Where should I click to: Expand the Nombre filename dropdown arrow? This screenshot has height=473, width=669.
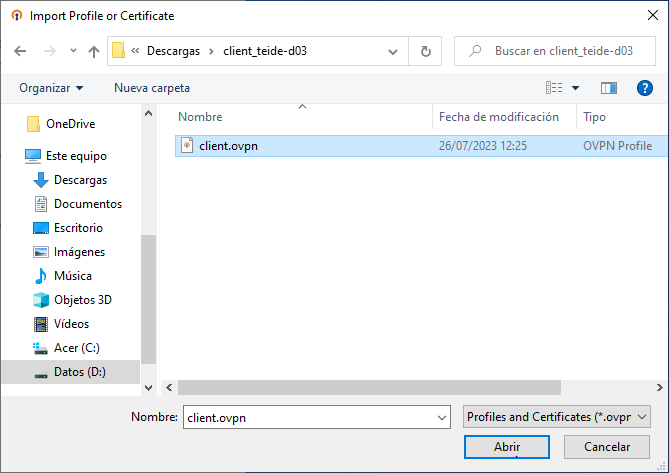click(x=442, y=416)
